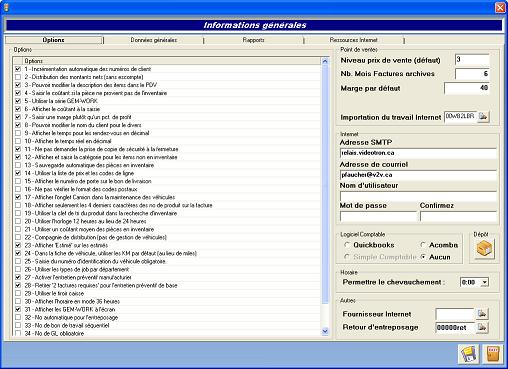
Task: Click the orange exit icon bottom right
Action: 493,354
